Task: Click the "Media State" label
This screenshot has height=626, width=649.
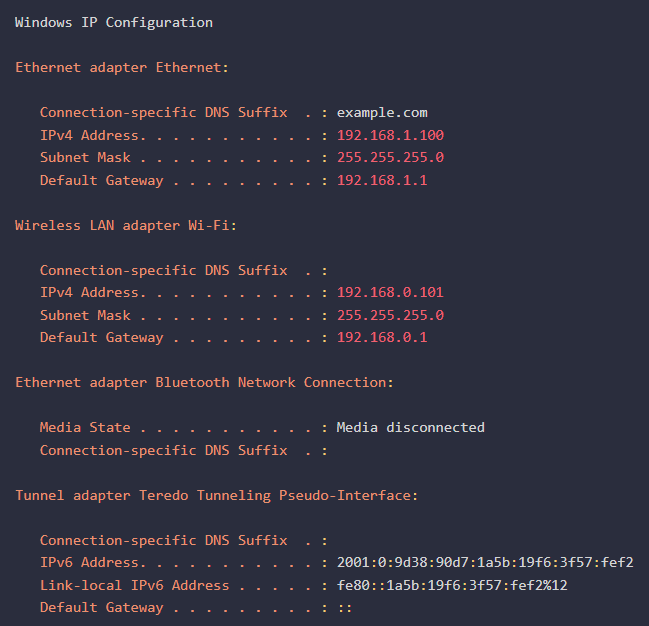Action: tap(85, 427)
